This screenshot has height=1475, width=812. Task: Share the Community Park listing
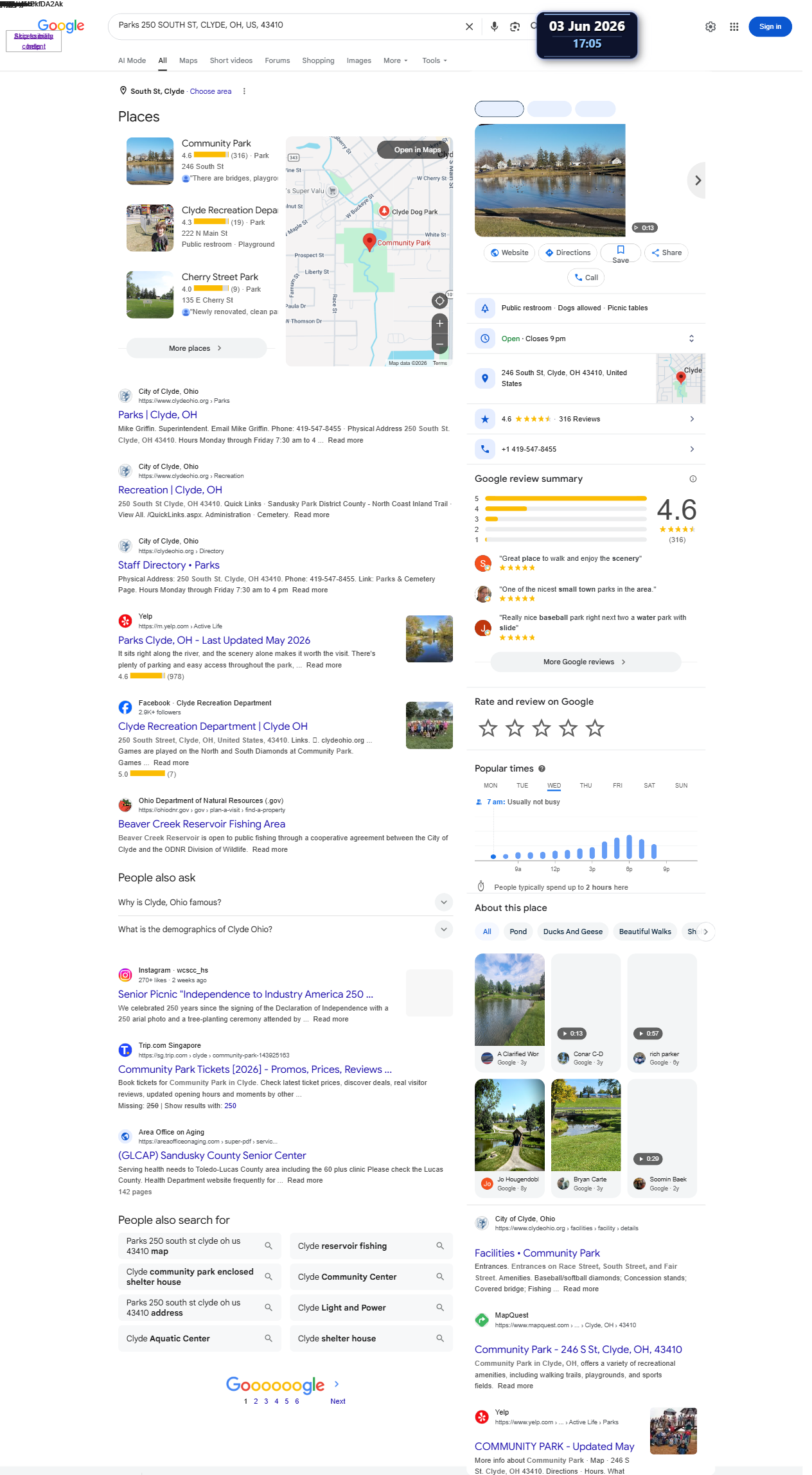pos(666,252)
